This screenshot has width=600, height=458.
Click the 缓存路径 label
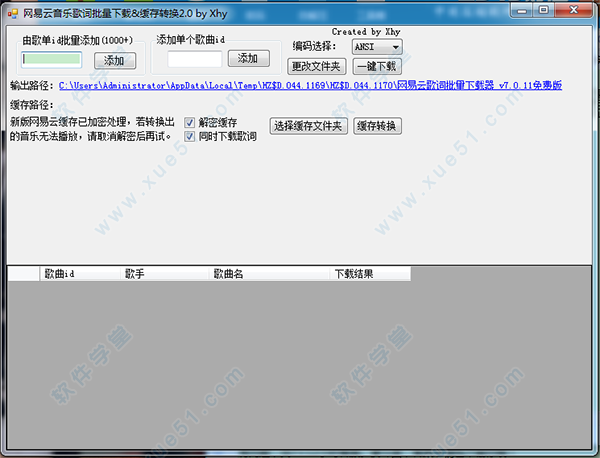(x=32, y=105)
